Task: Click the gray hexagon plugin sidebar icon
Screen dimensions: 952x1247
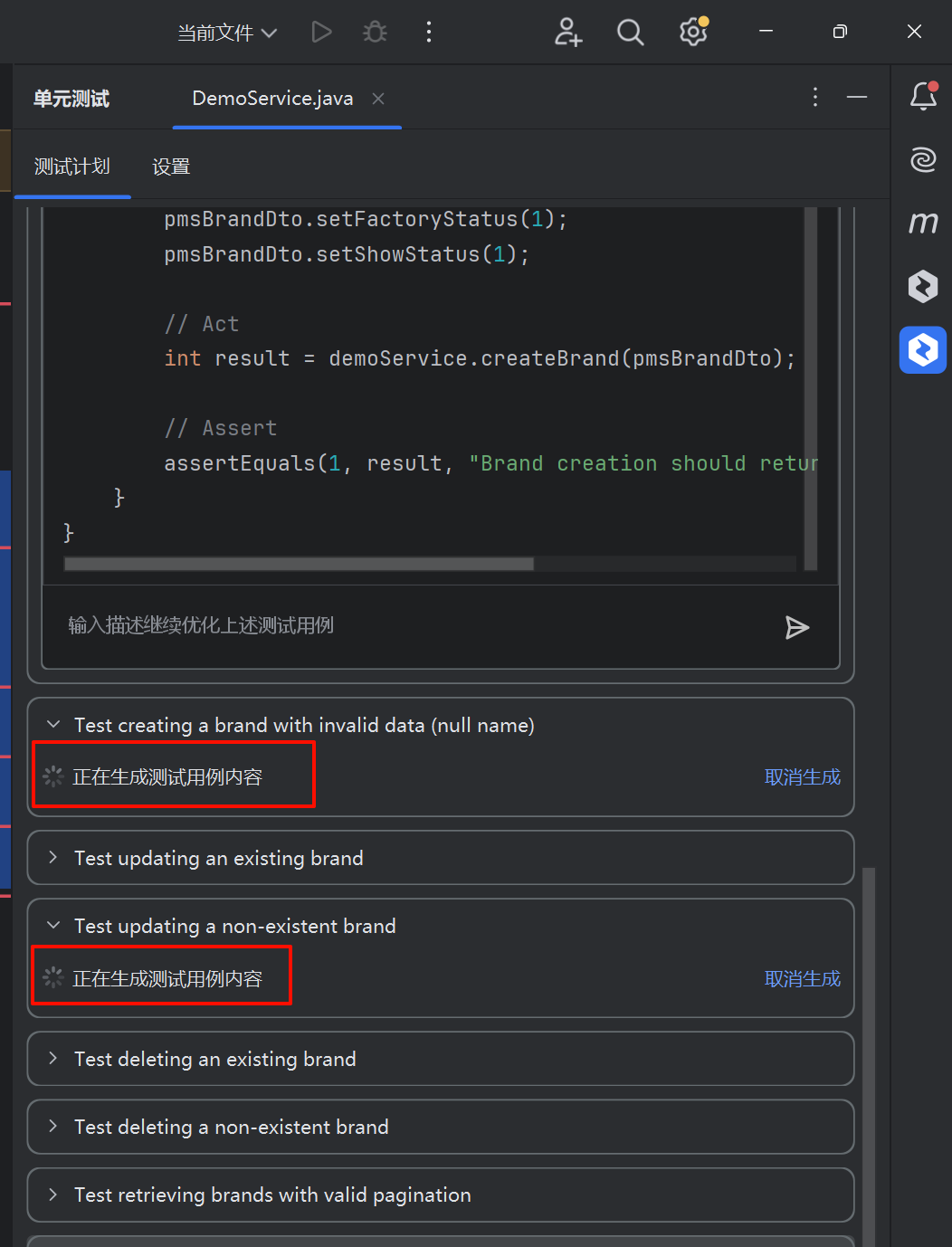Action: click(x=923, y=286)
